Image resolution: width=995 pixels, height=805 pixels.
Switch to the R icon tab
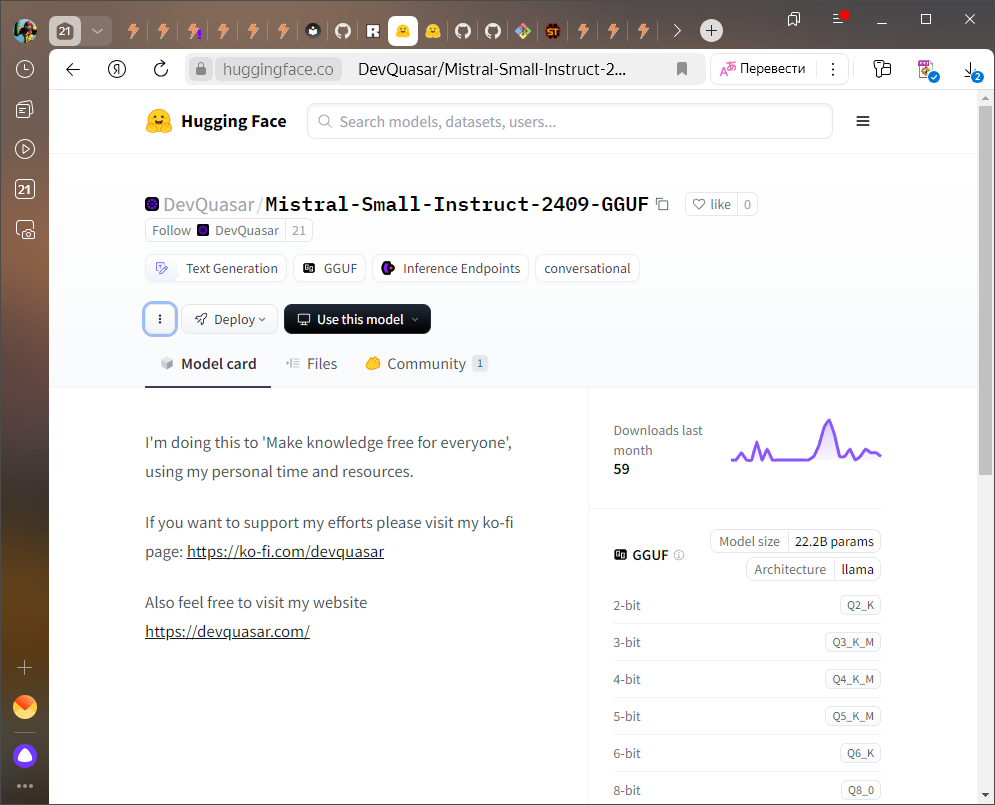pos(373,30)
